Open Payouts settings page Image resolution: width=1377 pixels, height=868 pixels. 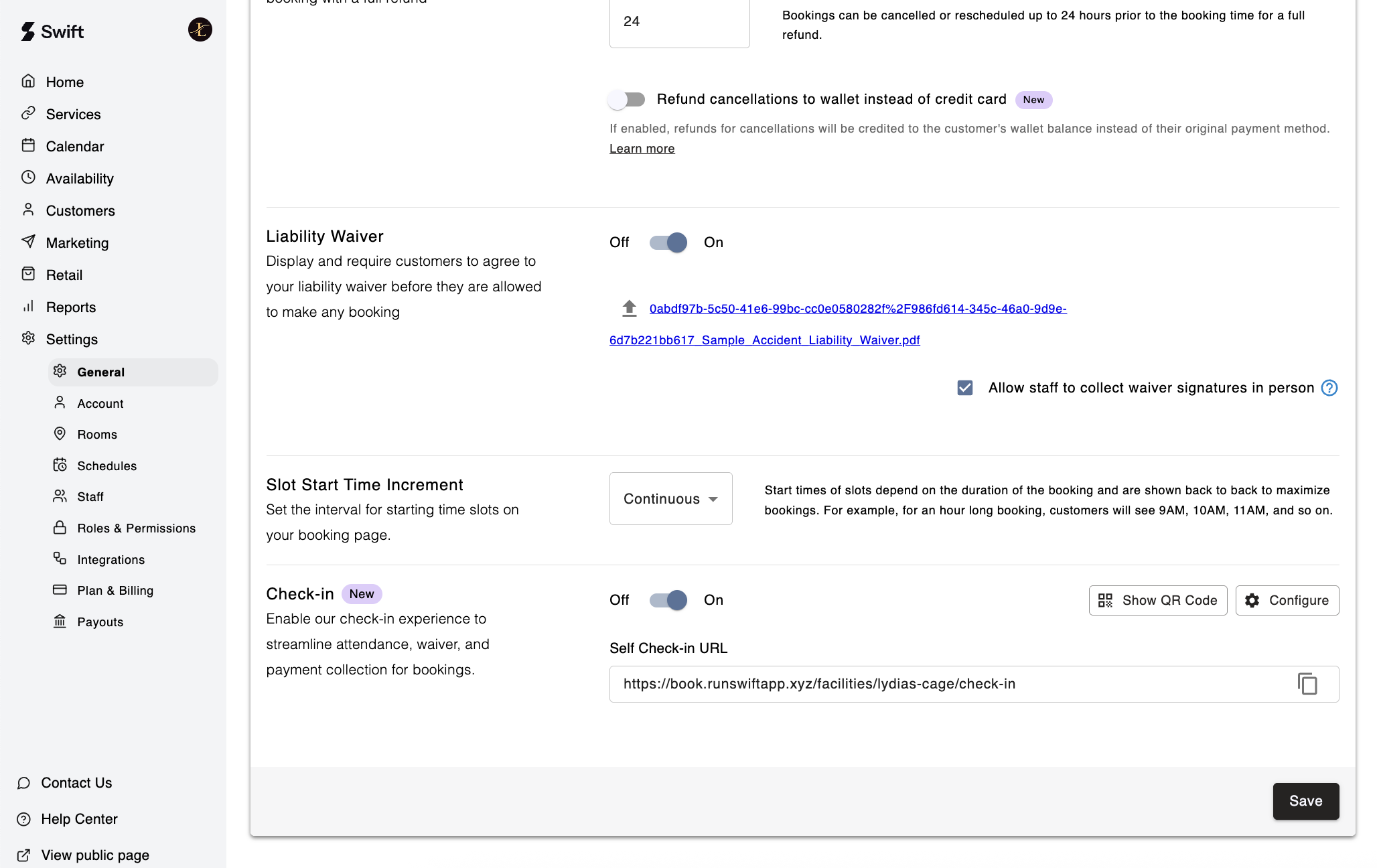click(x=100, y=622)
